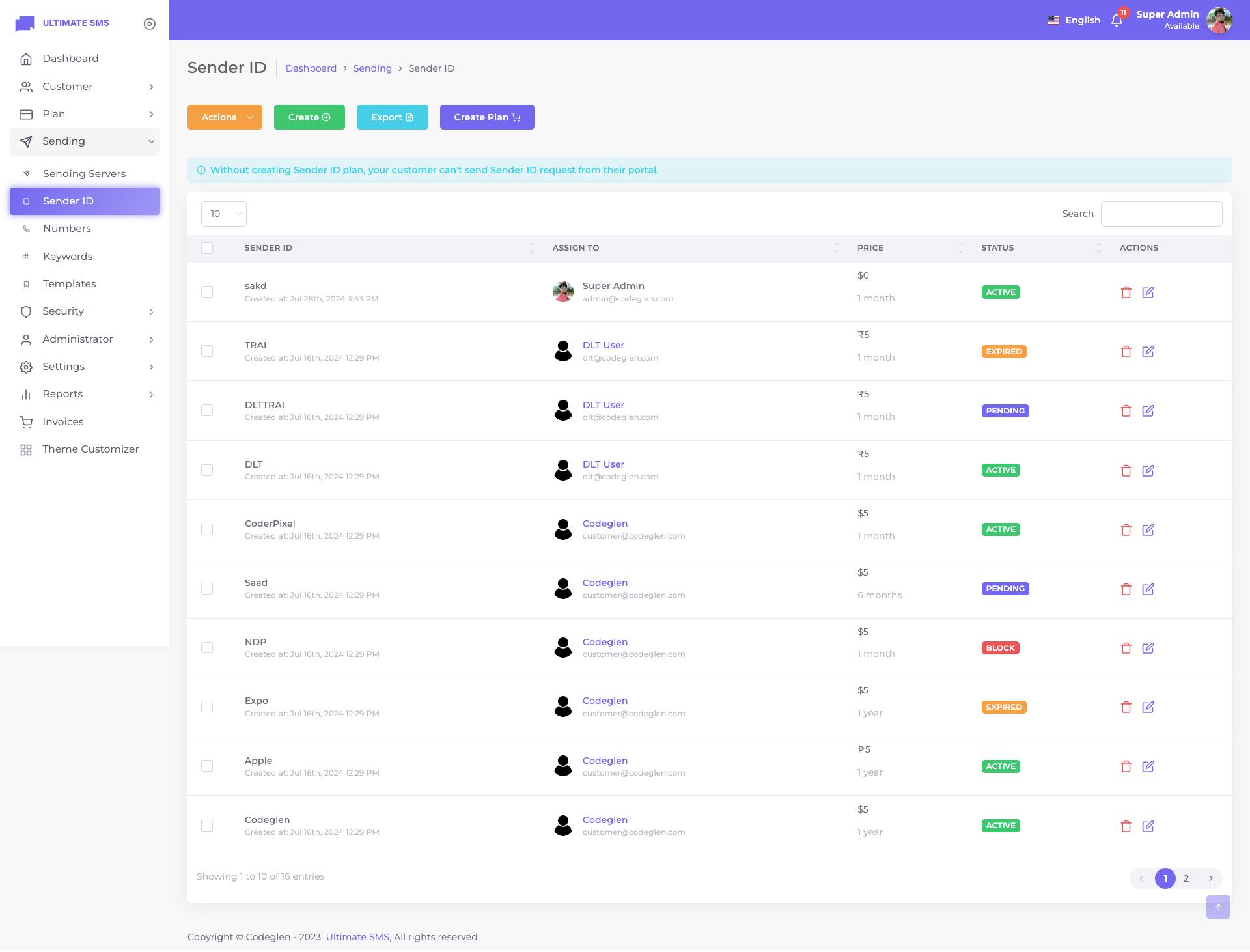Click the Search input field
The width and height of the screenshot is (1250, 952).
pyautogui.click(x=1161, y=214)
